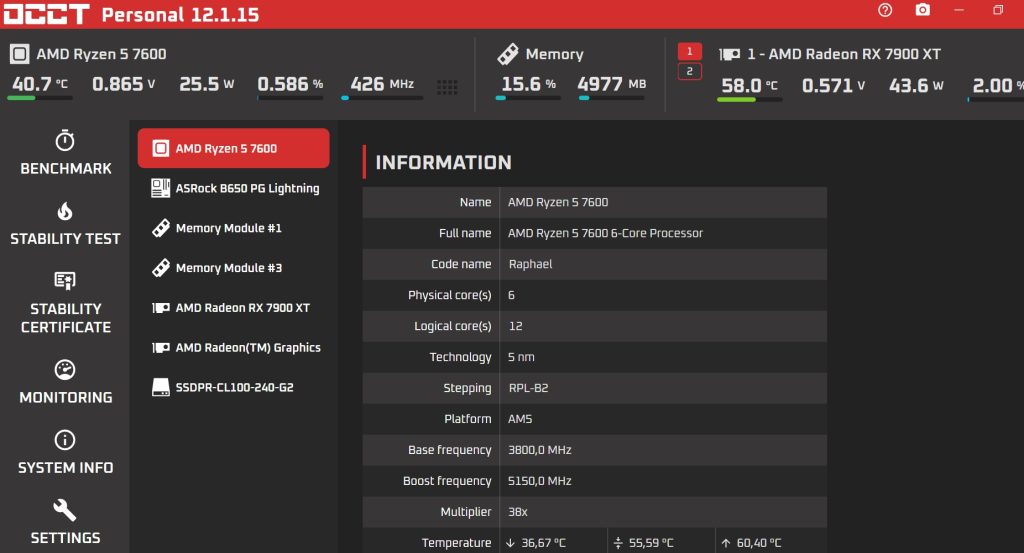This screenshot has width=1024, height=553.
Task: Click CPU usage 0.586 % reading
Action: click(x=290, y=84)
